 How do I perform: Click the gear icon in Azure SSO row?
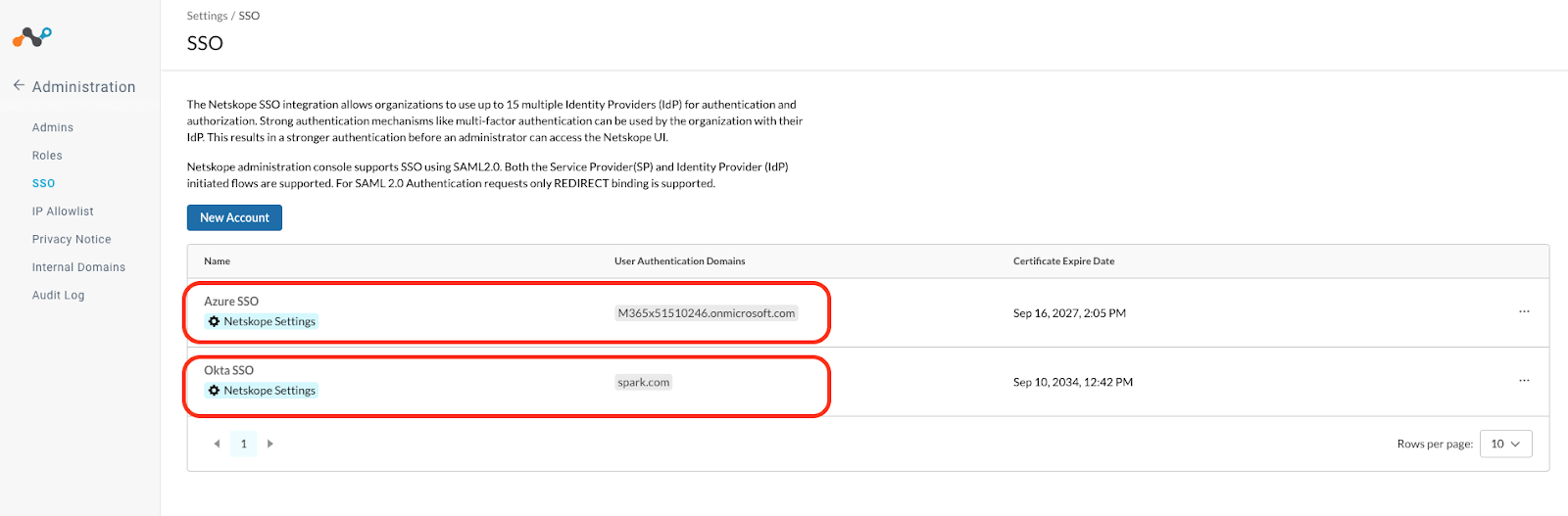pyautogui.click(x=214, y=321)
